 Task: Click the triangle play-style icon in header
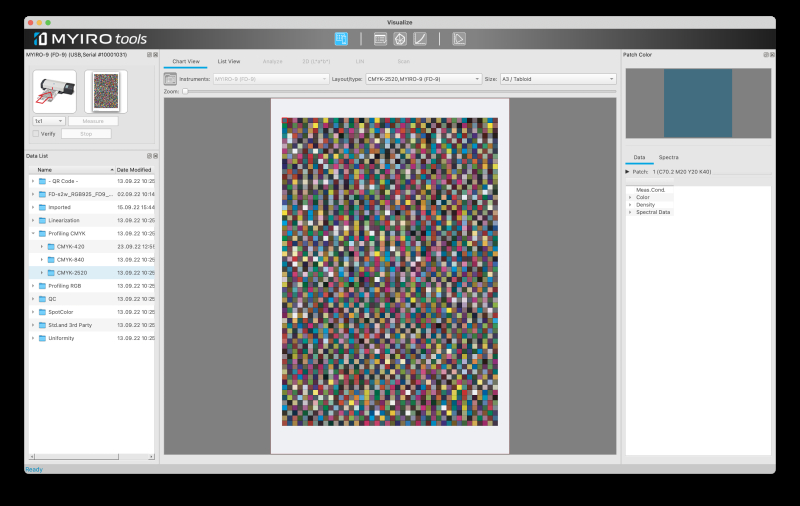(459, 39)
